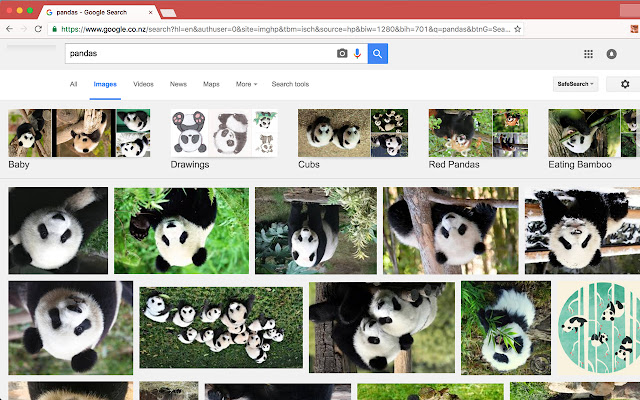This screenshot has width=640, height=400.
Task: Open the Search tools options
Action: point(290,85)
